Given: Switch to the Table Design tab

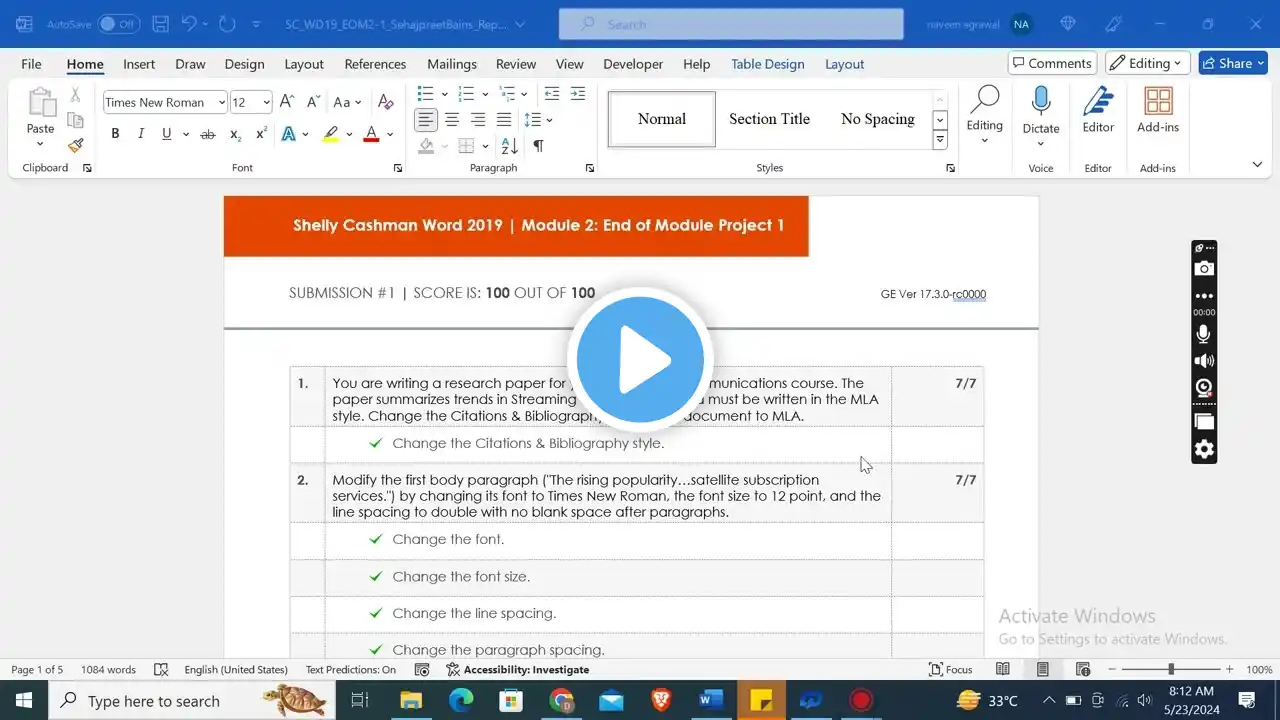Looking at the screenshot, I should click(767, 64).
